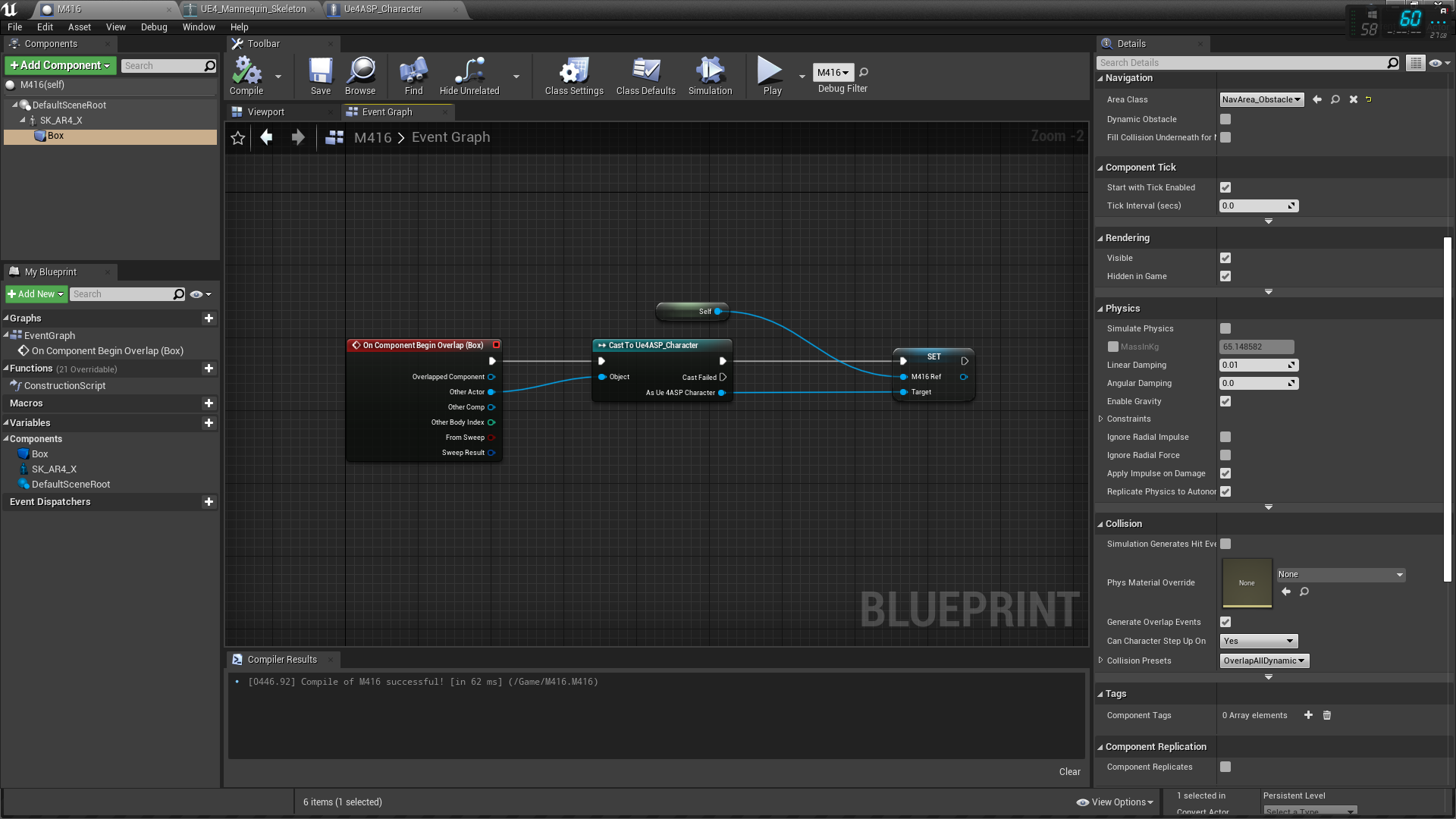This screenshot has height=819, width=1456.
Task: Clear the compiler results log
Action: coord(1069,771)
